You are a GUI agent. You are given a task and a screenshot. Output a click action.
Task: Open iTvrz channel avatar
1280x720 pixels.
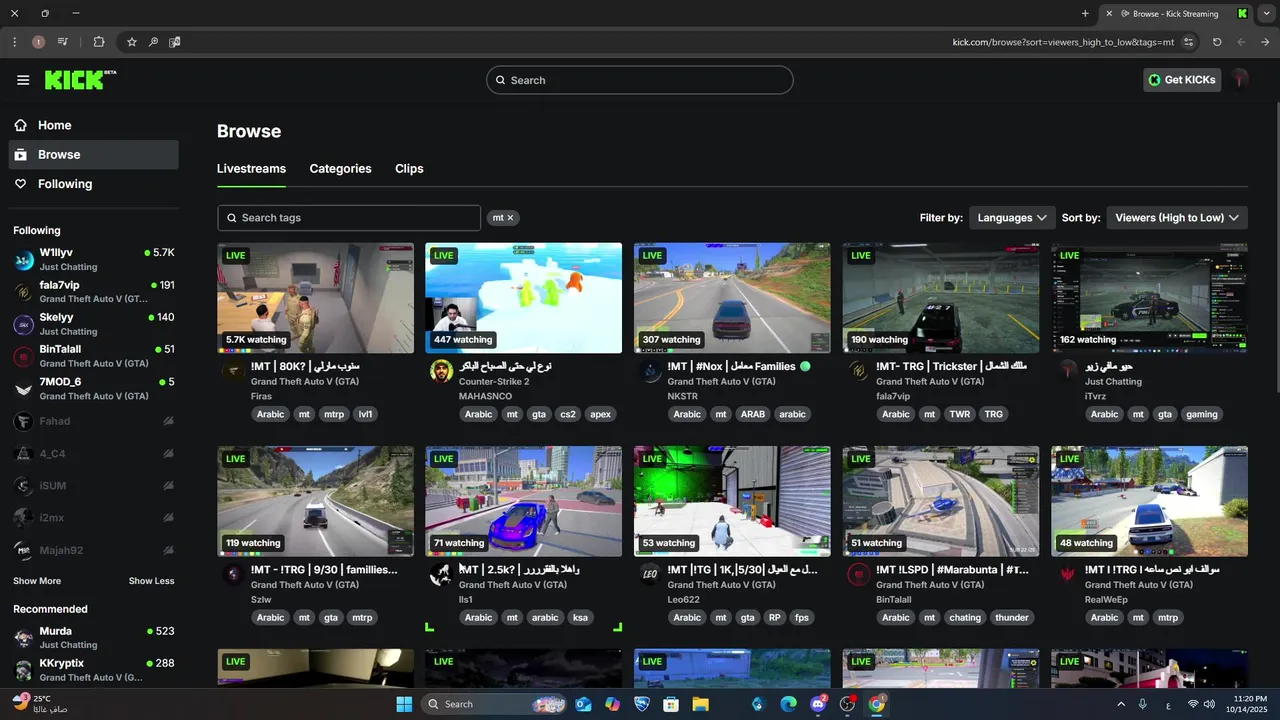point(1068,371)
